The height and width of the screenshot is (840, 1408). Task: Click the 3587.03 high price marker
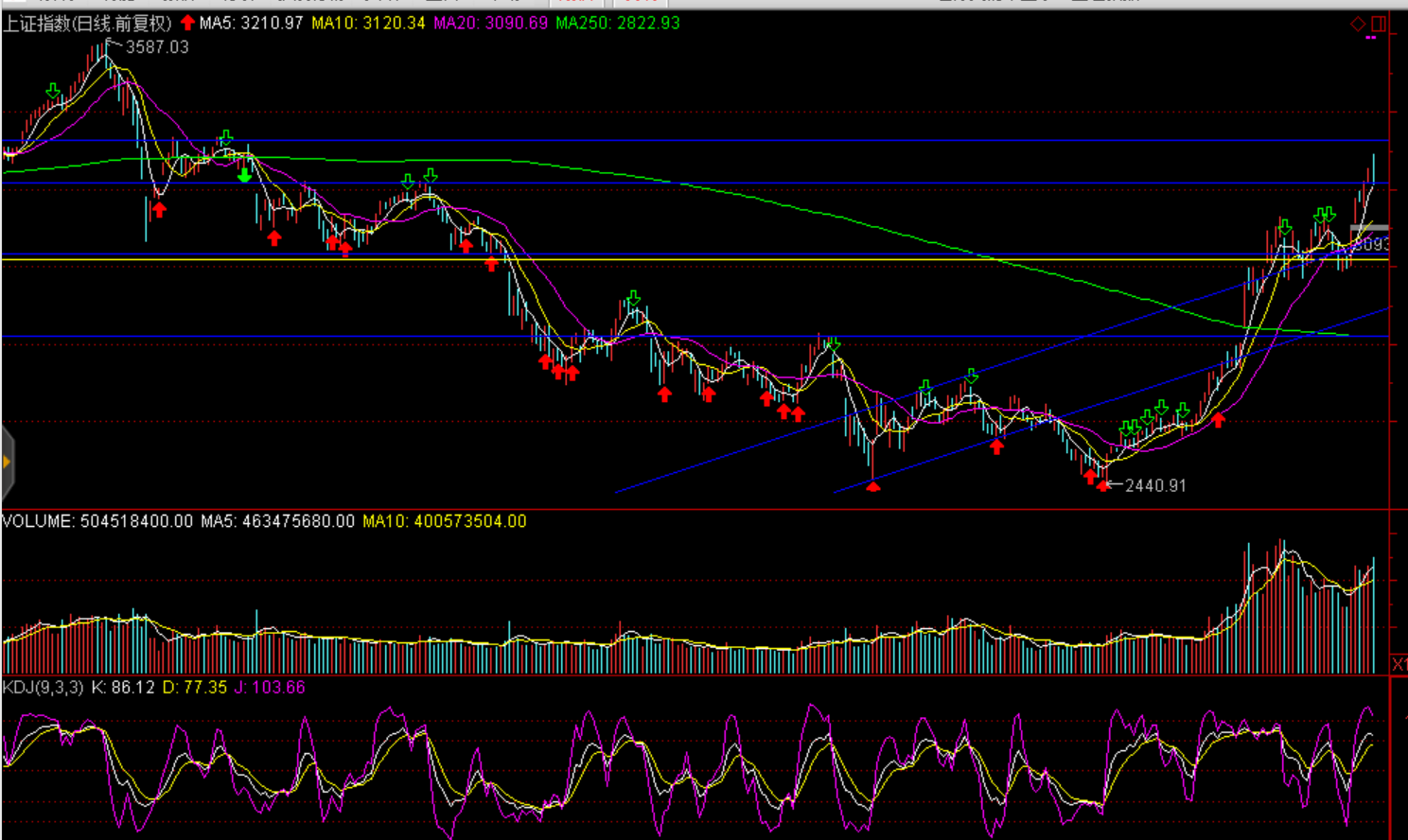[157, 47]
